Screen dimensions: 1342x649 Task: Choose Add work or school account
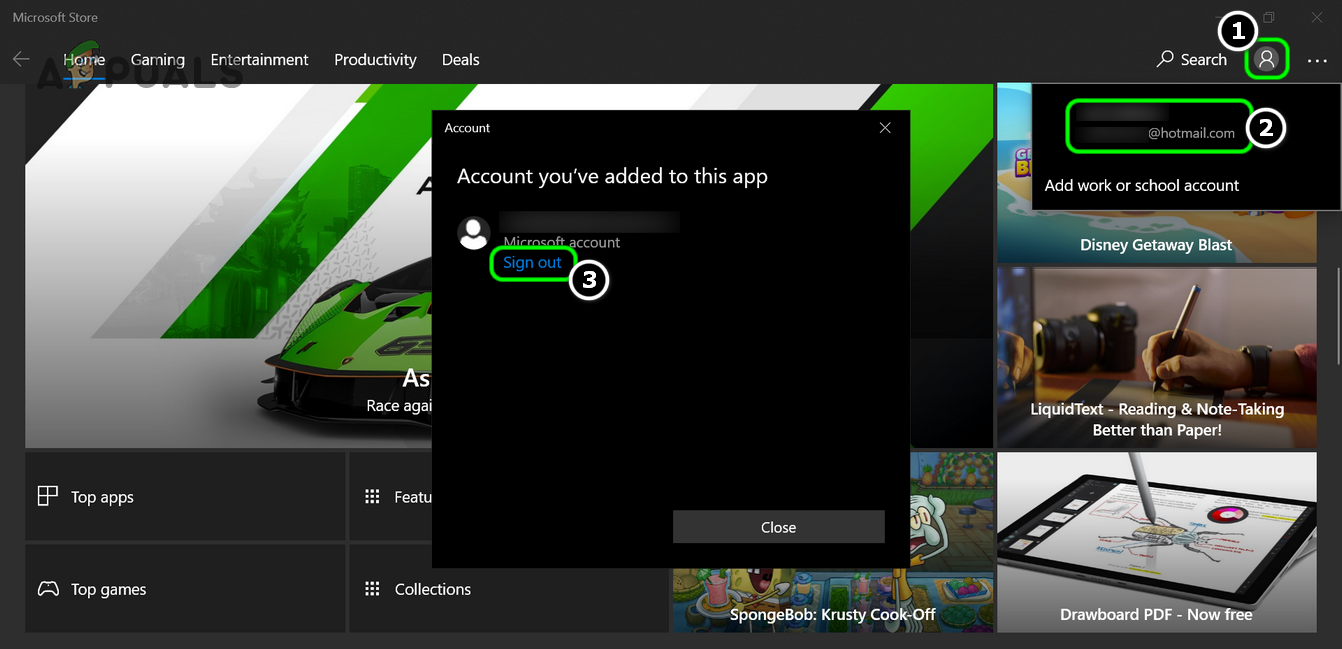(x=1142, y=186)
